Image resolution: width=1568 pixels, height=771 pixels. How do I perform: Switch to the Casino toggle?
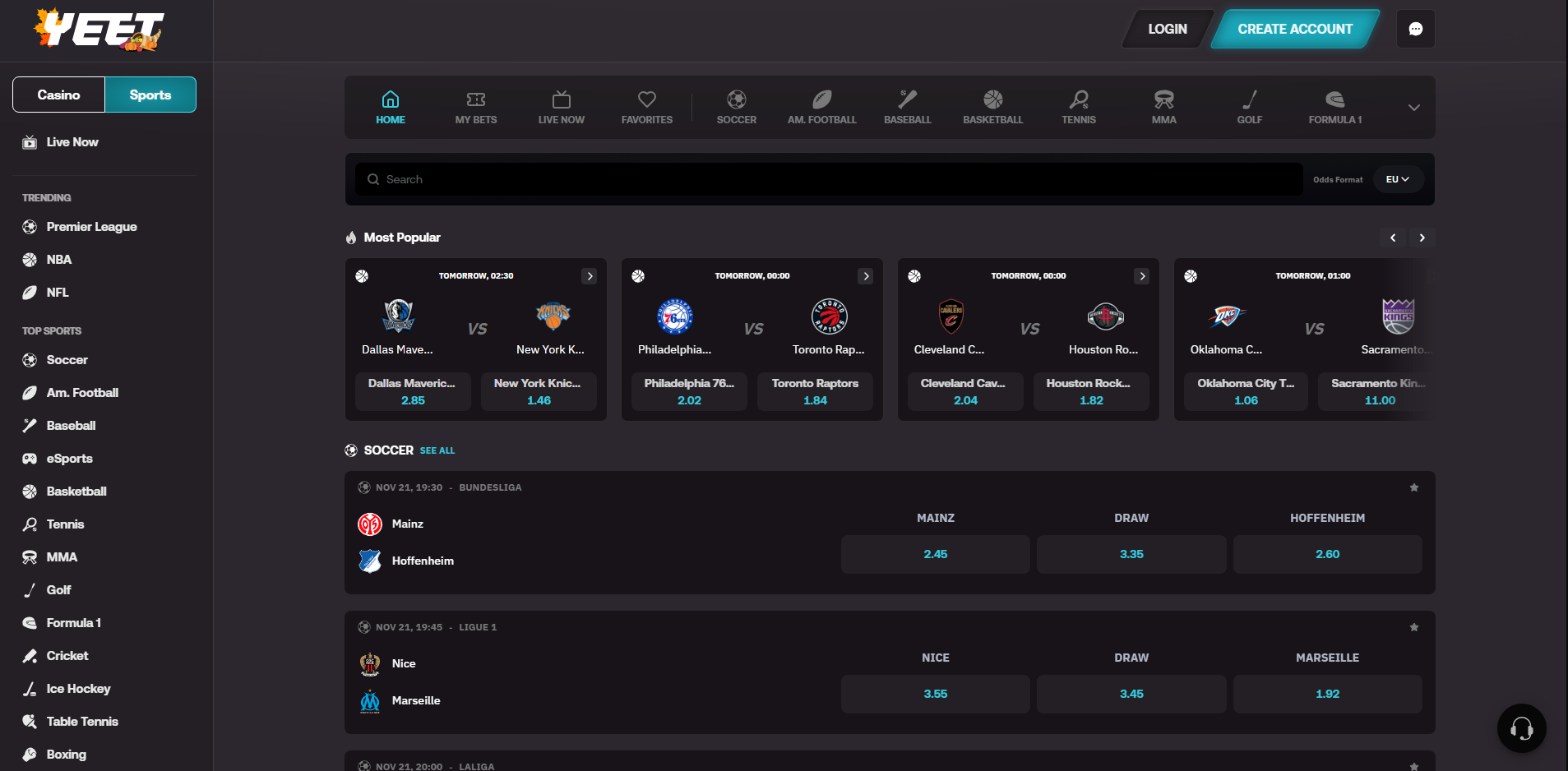coord(59,95)
